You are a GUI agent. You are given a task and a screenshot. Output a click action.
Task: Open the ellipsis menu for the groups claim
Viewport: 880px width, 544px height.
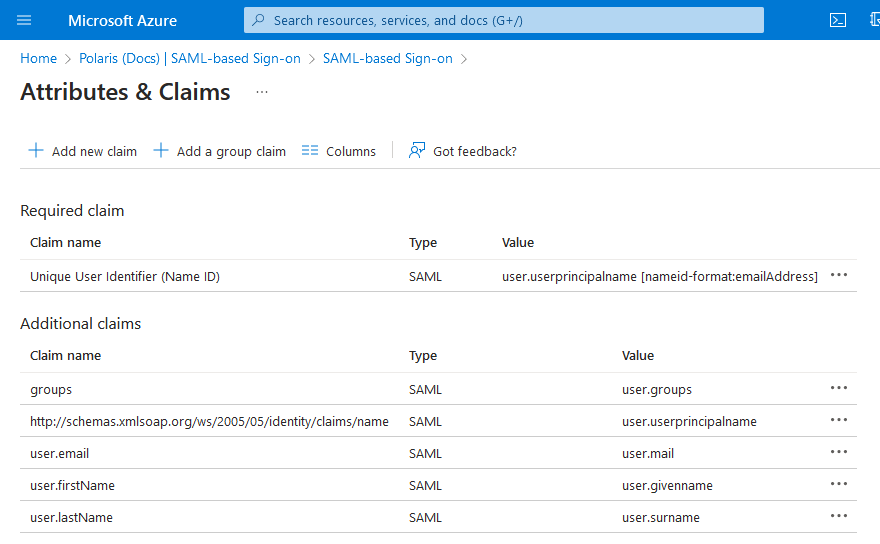point(839,389)
